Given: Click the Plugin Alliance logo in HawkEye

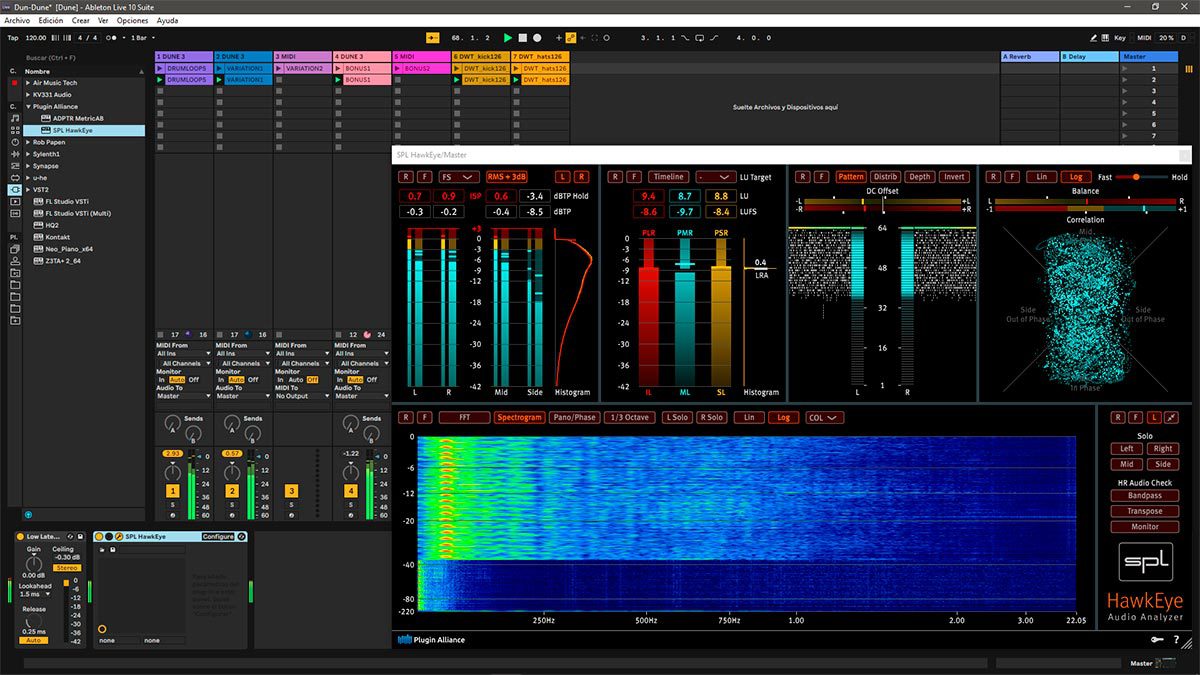Looking at the screenshot, I should tap(432, 640).
